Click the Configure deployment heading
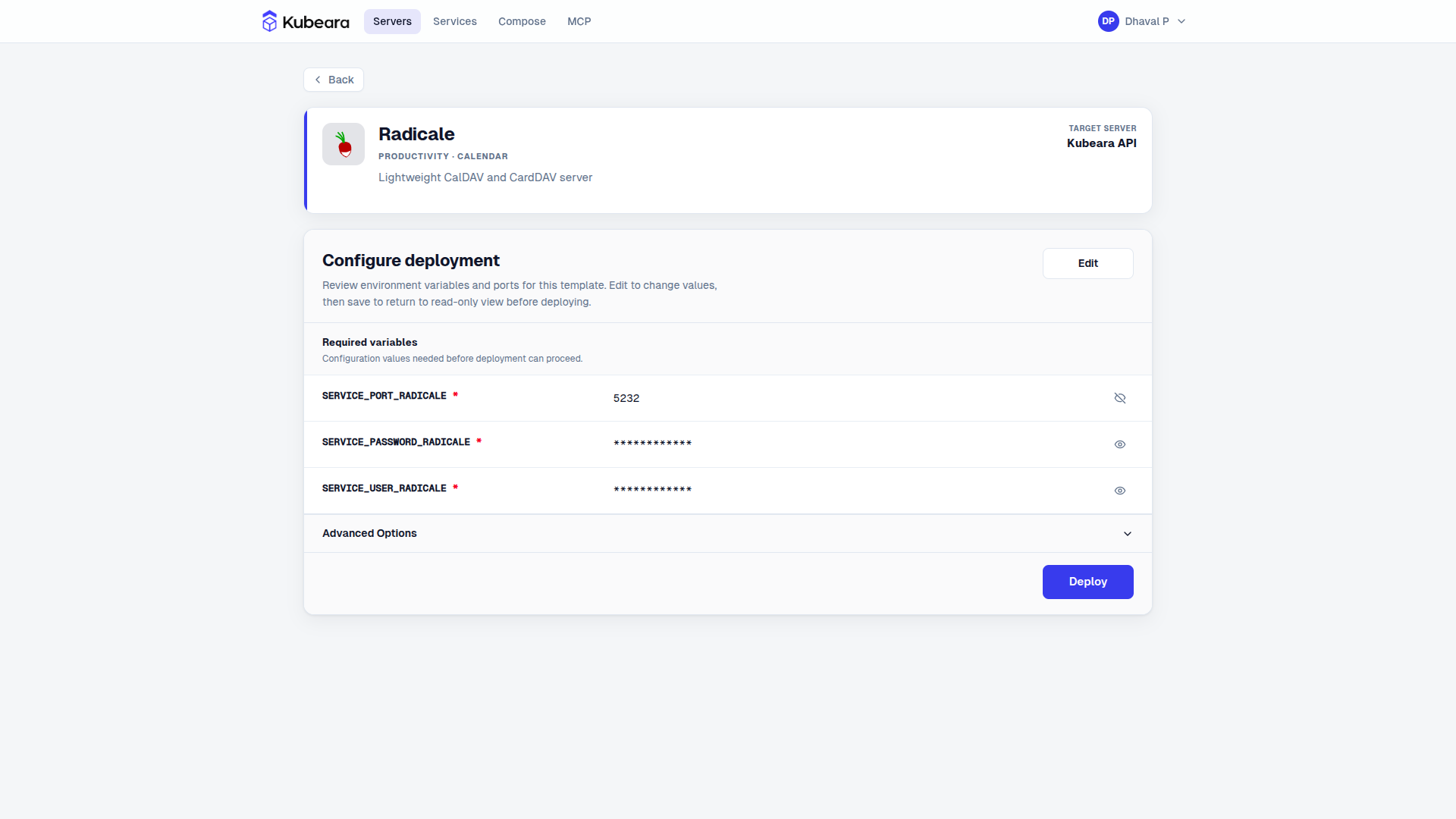This screenshot has width=1456, height=819. pos(410,260)
